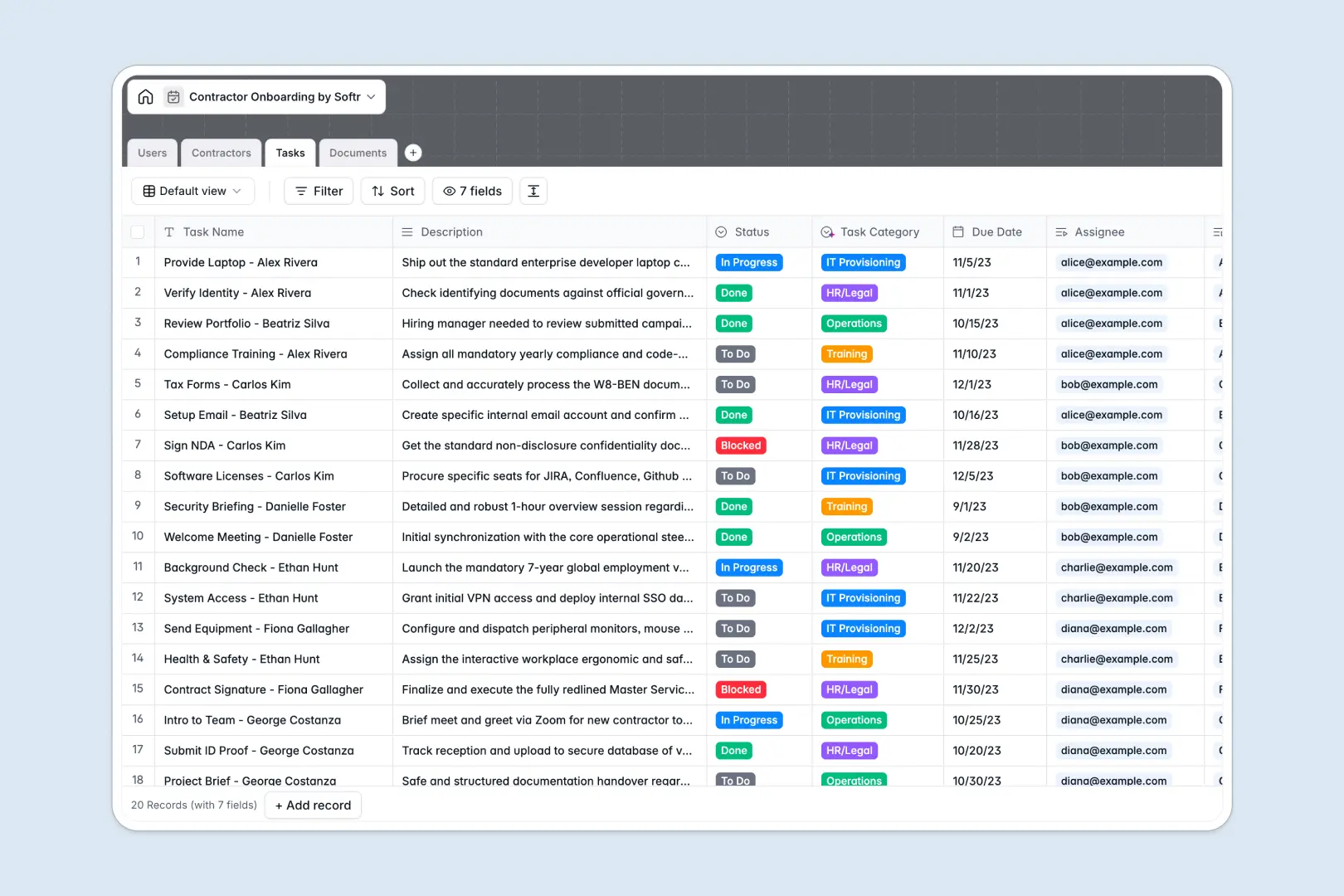This screenshot has height=896, width=1344.
Task: Toggle the select-all checkbox in the header row
Action: click(138, 231)
